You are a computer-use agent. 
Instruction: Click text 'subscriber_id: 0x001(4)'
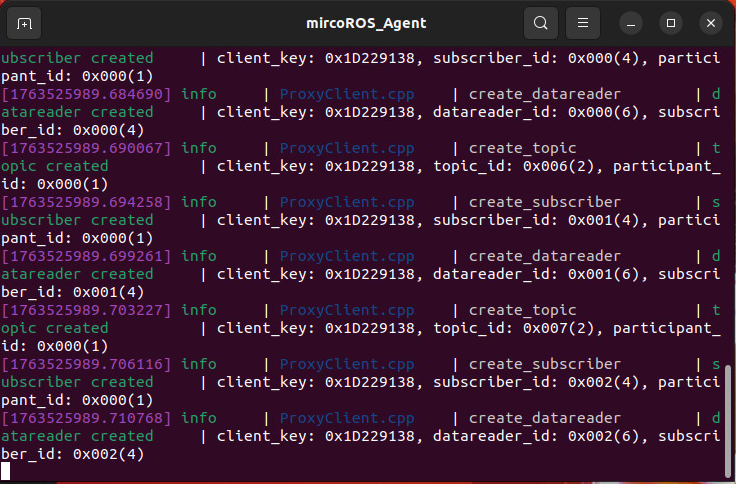(536, 220)
